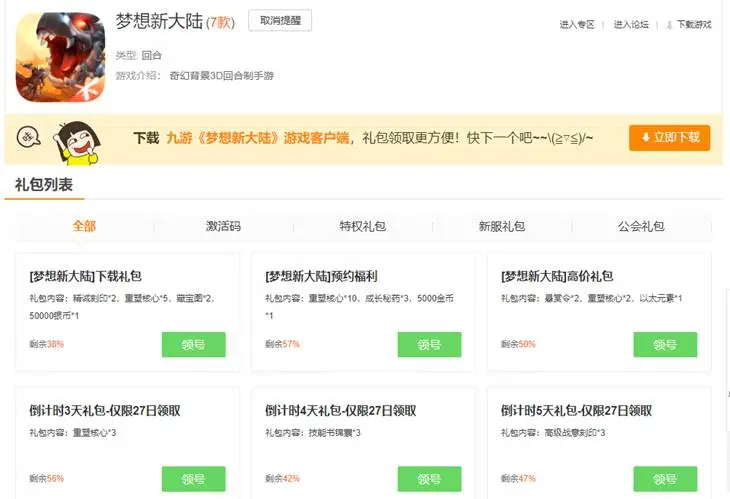Click the 剩余47% remaining label
Image resolution: width=730 pixels, height=499 pixels.
(518, 478)
